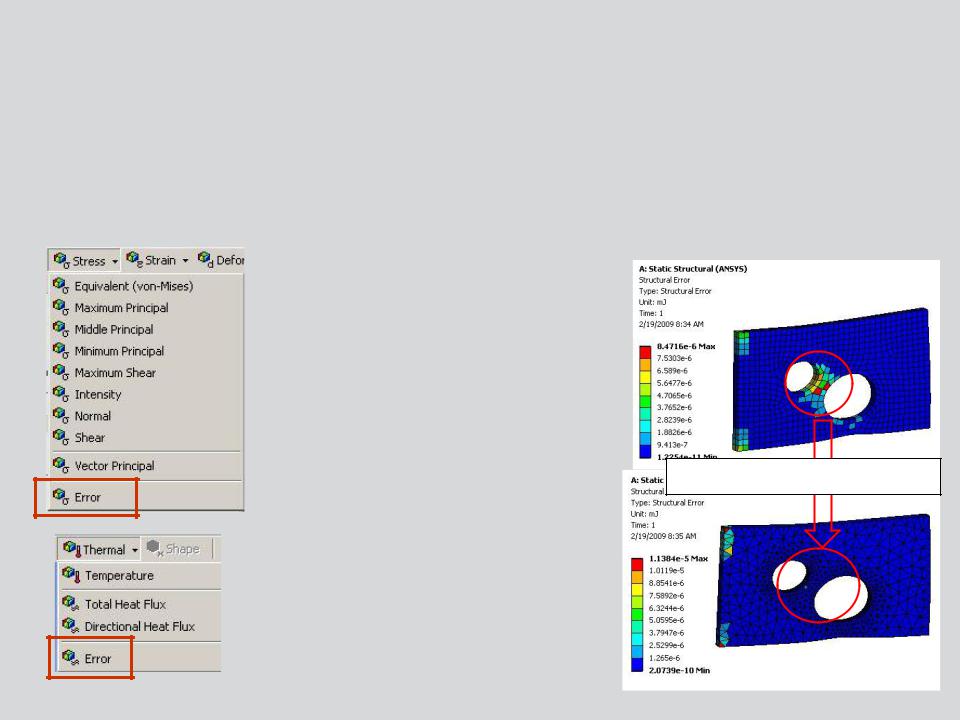Click the 8.4716e-6 Max legend value
The image size is (960, 720).
tap(686, 347)
